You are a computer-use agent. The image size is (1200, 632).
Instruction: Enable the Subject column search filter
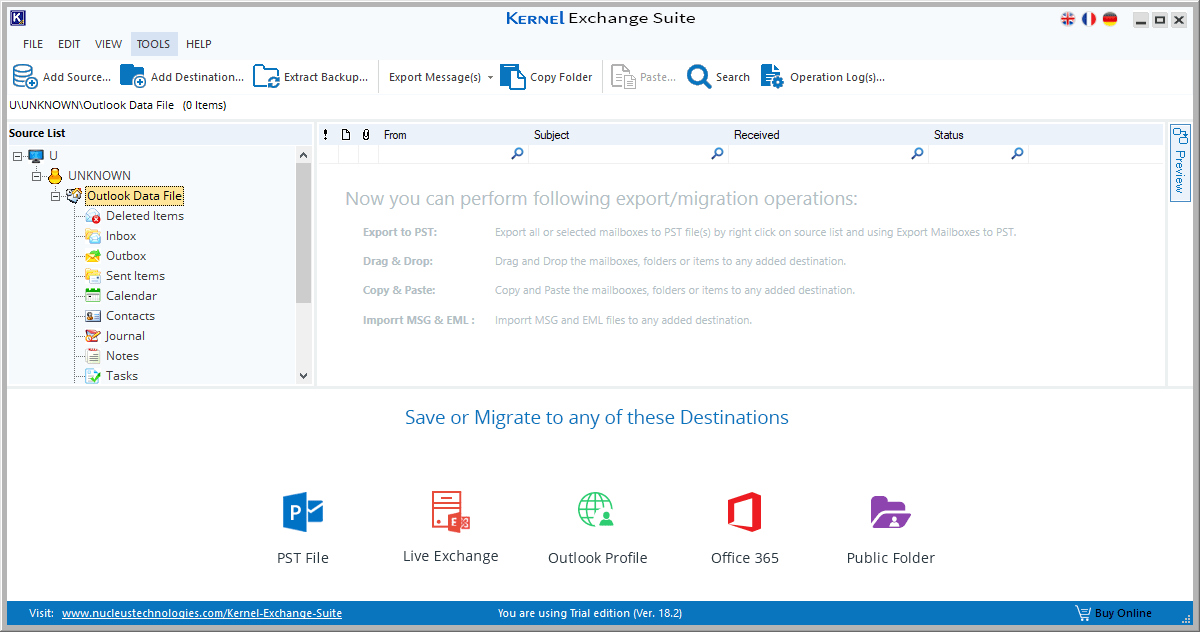[x=717, y=153]
